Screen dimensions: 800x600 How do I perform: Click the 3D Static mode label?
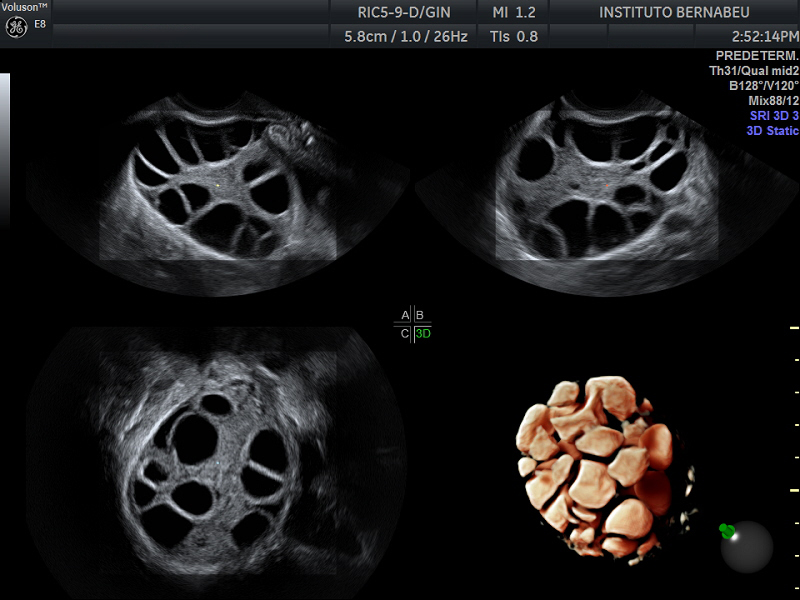[x=772, y=131]
